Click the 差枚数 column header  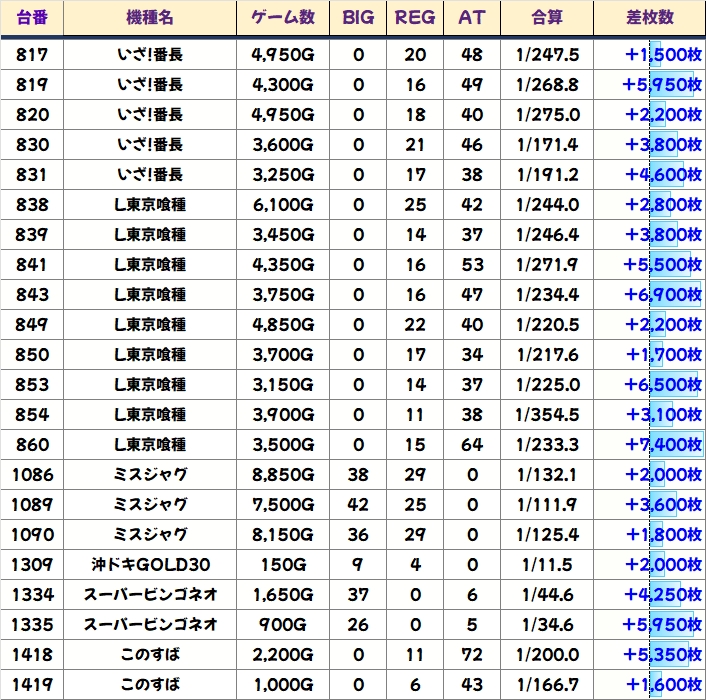650,18
